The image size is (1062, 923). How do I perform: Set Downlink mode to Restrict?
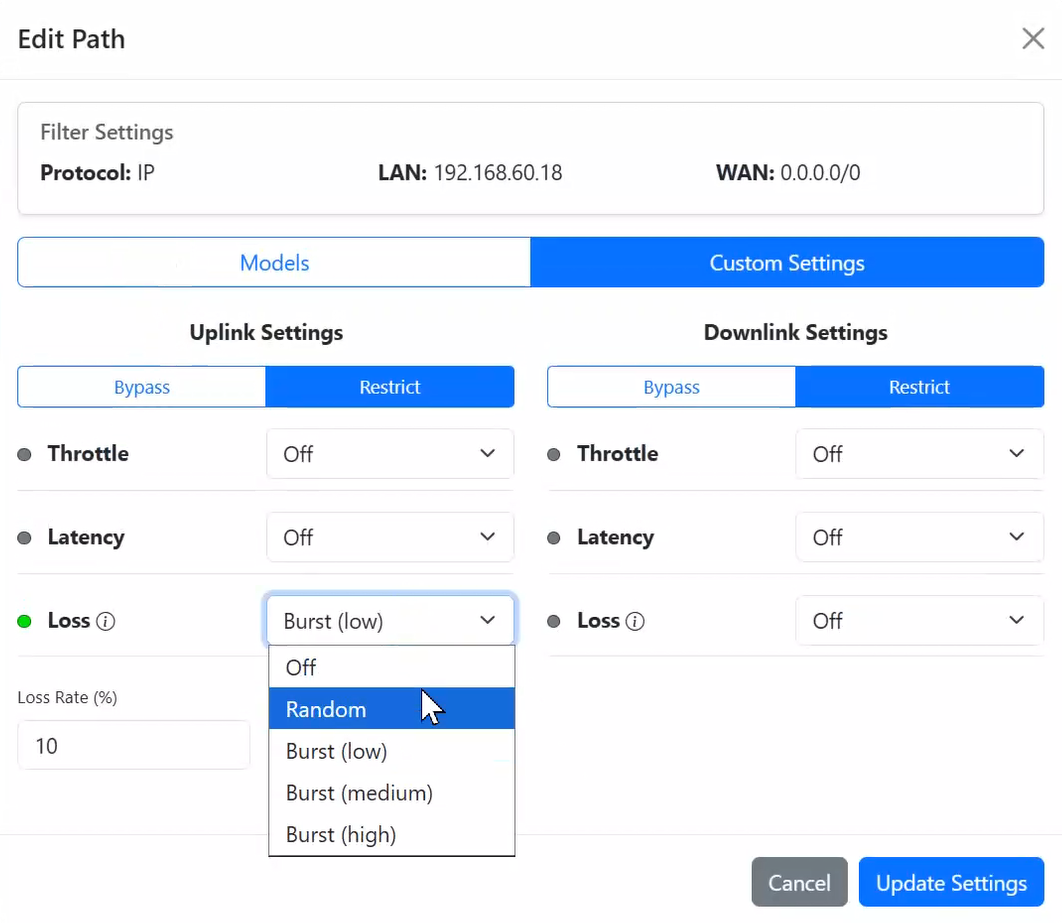919,387
